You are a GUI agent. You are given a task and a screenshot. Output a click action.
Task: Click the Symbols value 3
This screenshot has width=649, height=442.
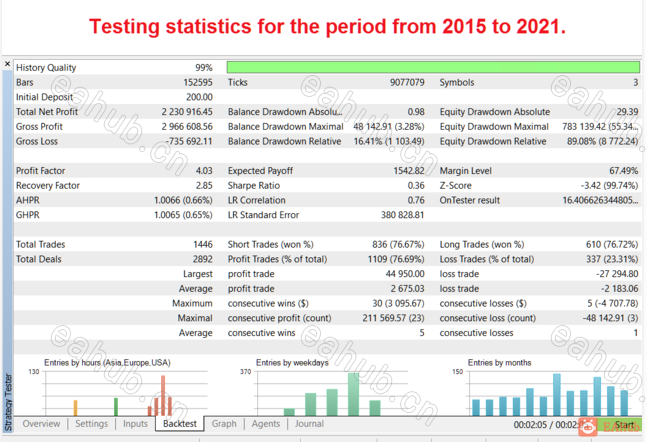(635, 82)
